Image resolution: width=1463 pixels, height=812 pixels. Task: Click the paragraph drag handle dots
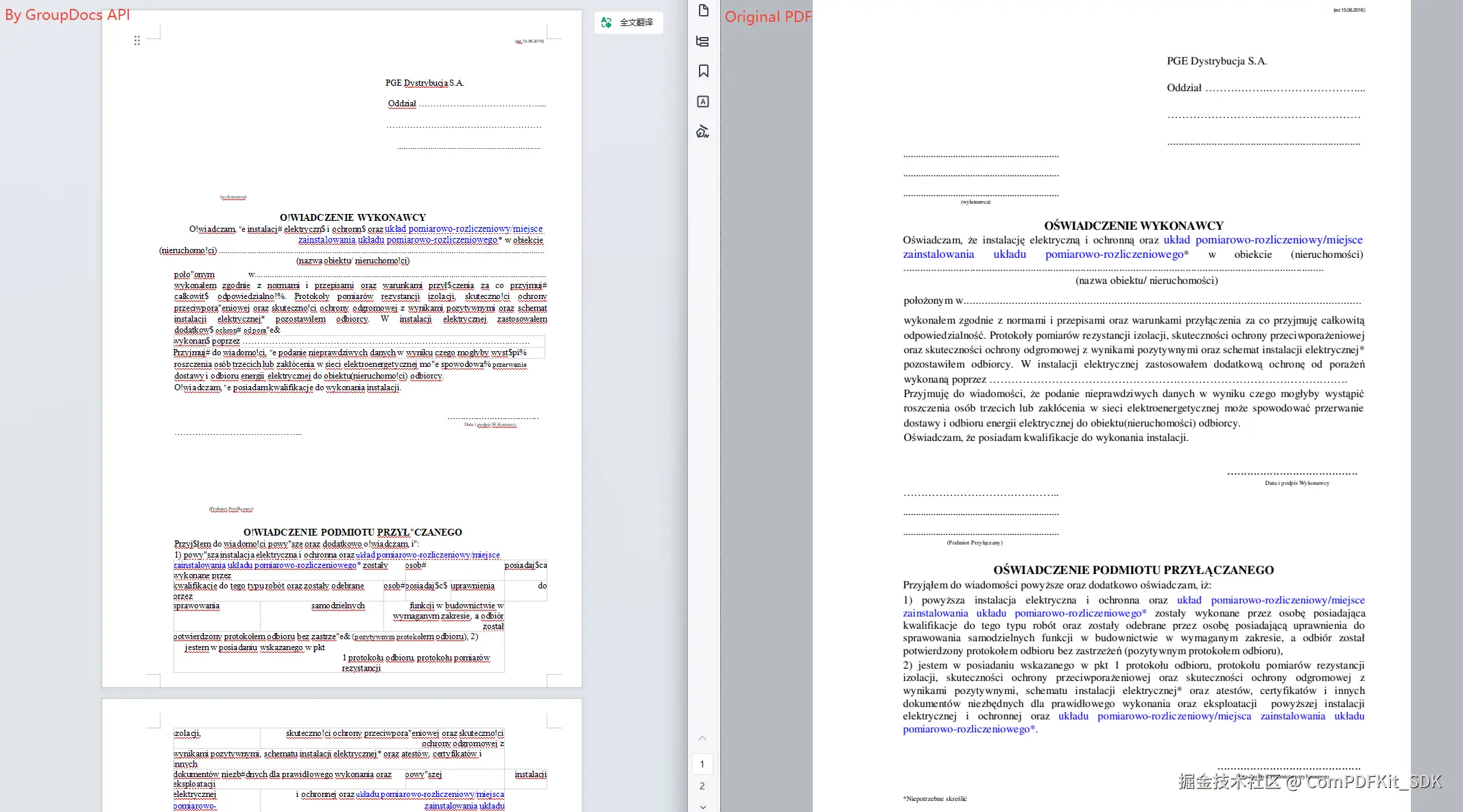137,40
